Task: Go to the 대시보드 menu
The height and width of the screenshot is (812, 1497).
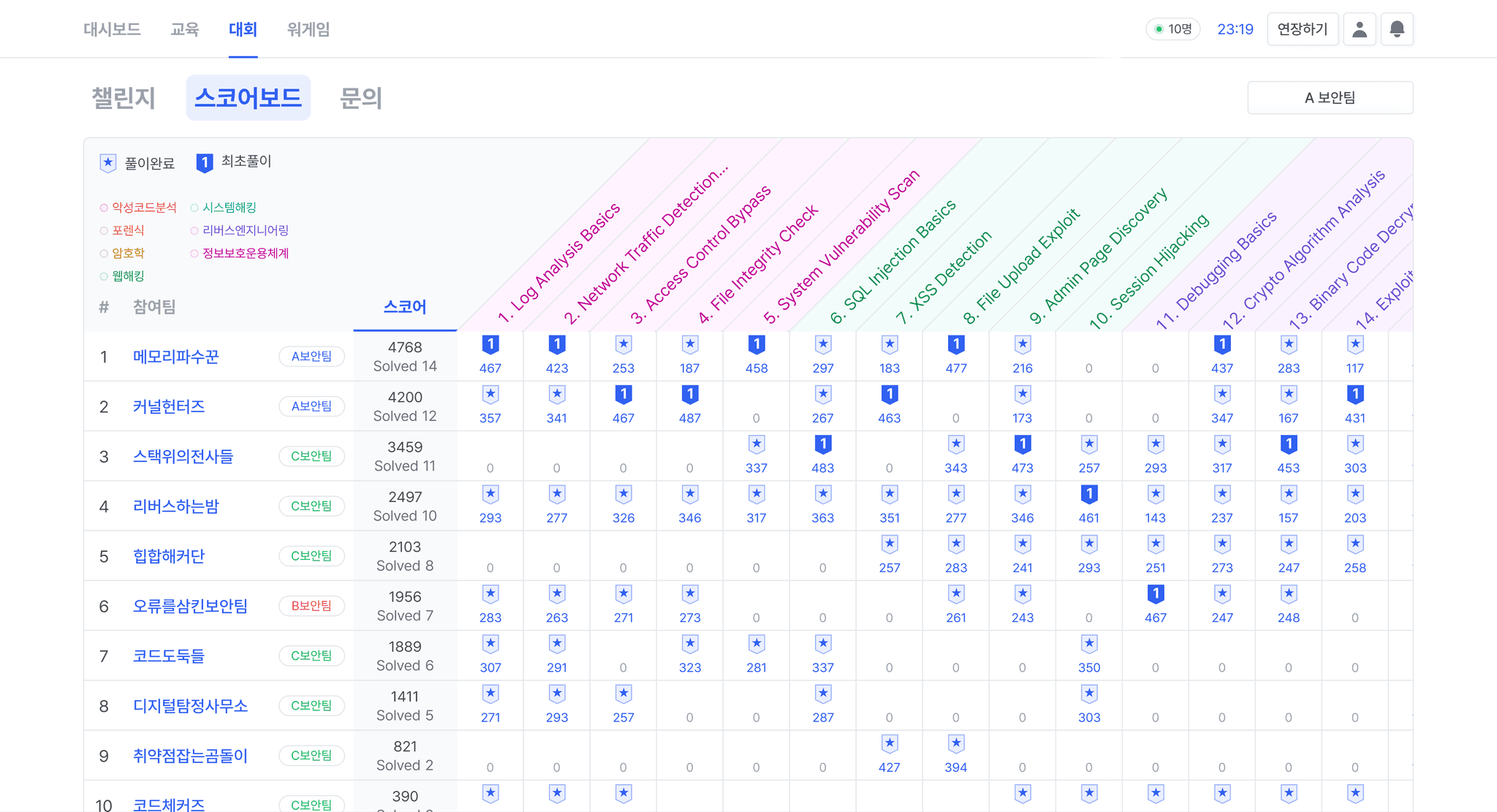Action: pyautogui.click(x=112, y=29)
